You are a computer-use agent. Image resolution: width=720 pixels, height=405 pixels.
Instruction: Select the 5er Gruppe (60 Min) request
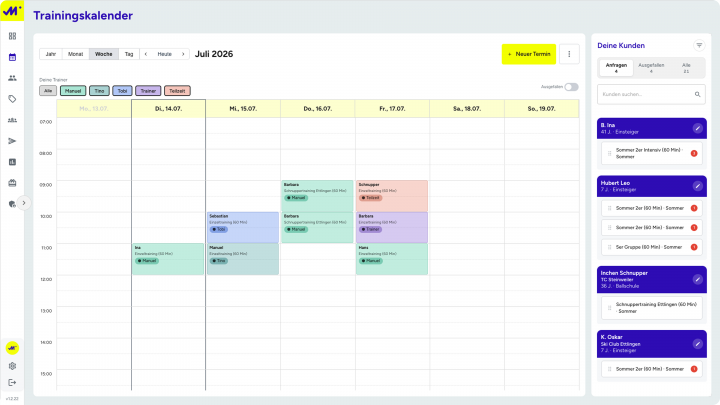pyautogui.click(x=652, y=247)
